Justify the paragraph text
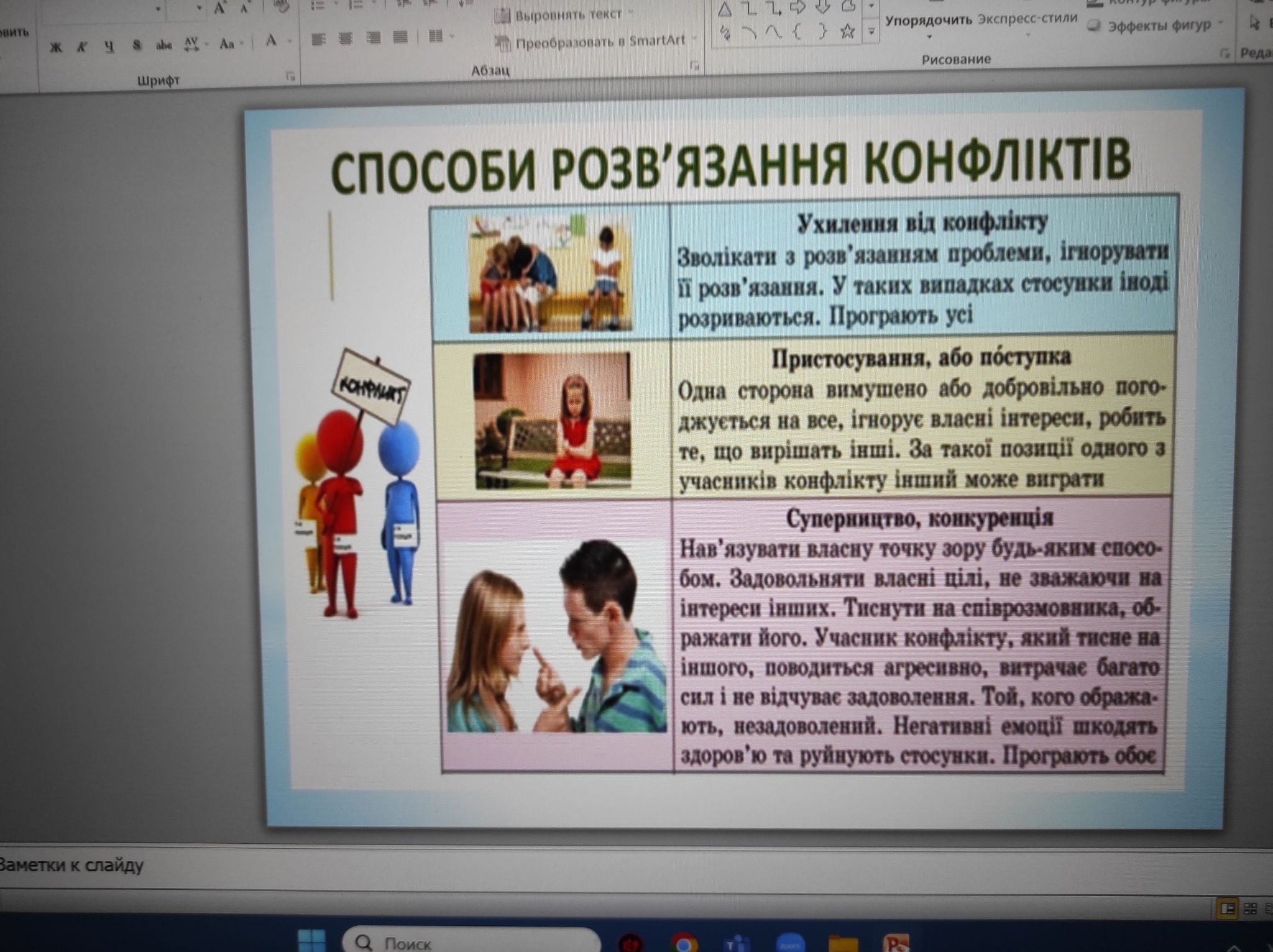 pyautogui.click(x=400, y=39)
